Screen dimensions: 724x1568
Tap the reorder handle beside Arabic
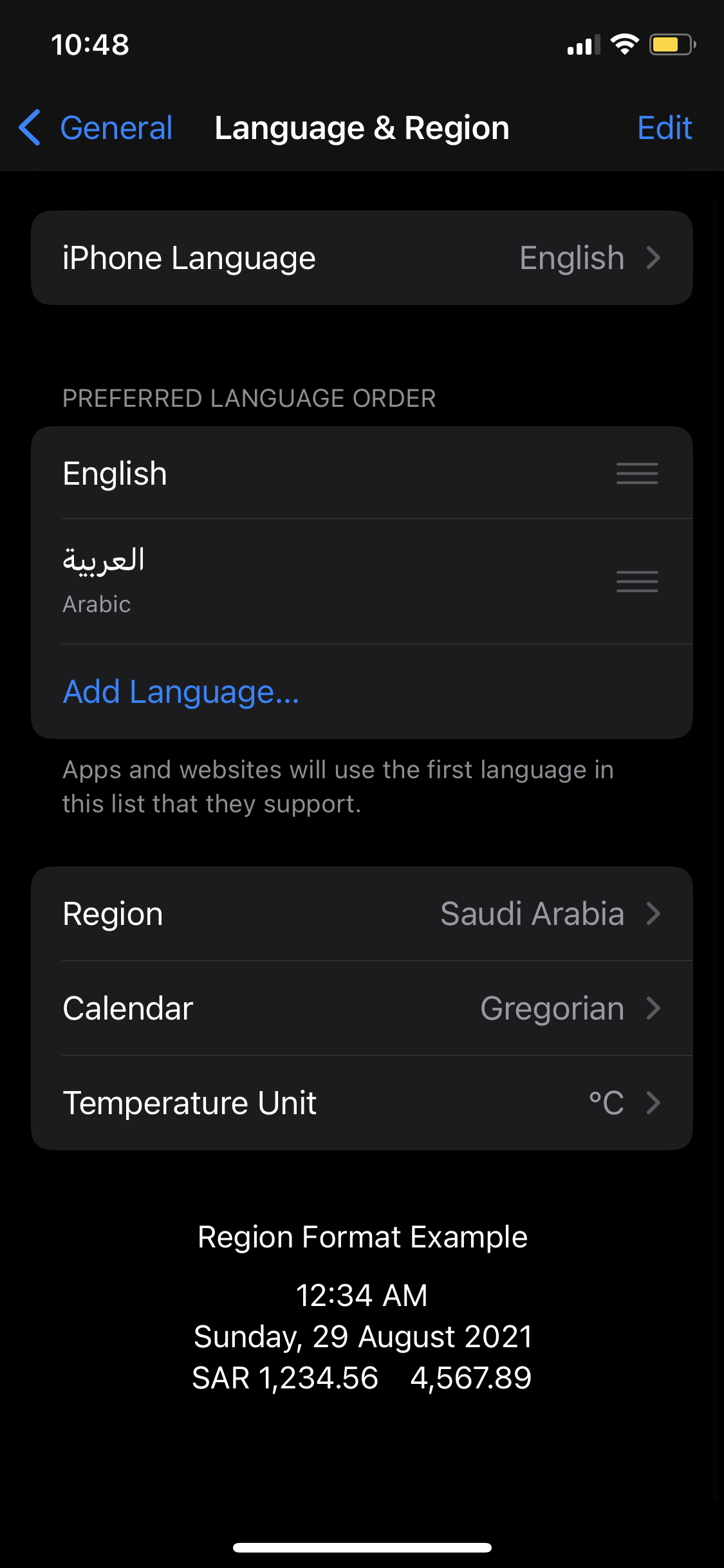pyautogui.click(x=637, y=581)
